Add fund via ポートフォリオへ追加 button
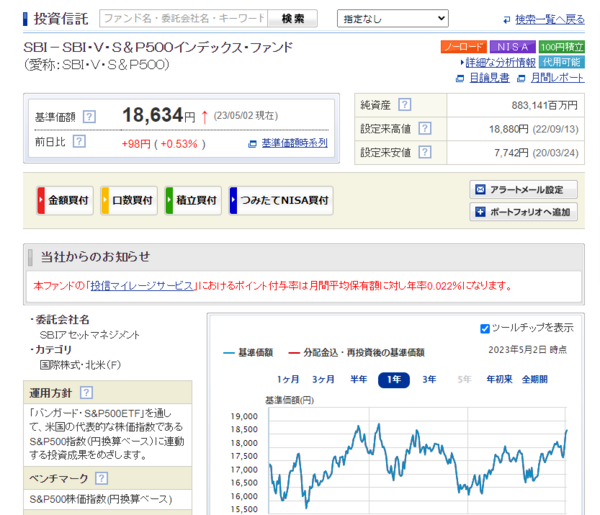600x515 pixels. coord(524,212)
